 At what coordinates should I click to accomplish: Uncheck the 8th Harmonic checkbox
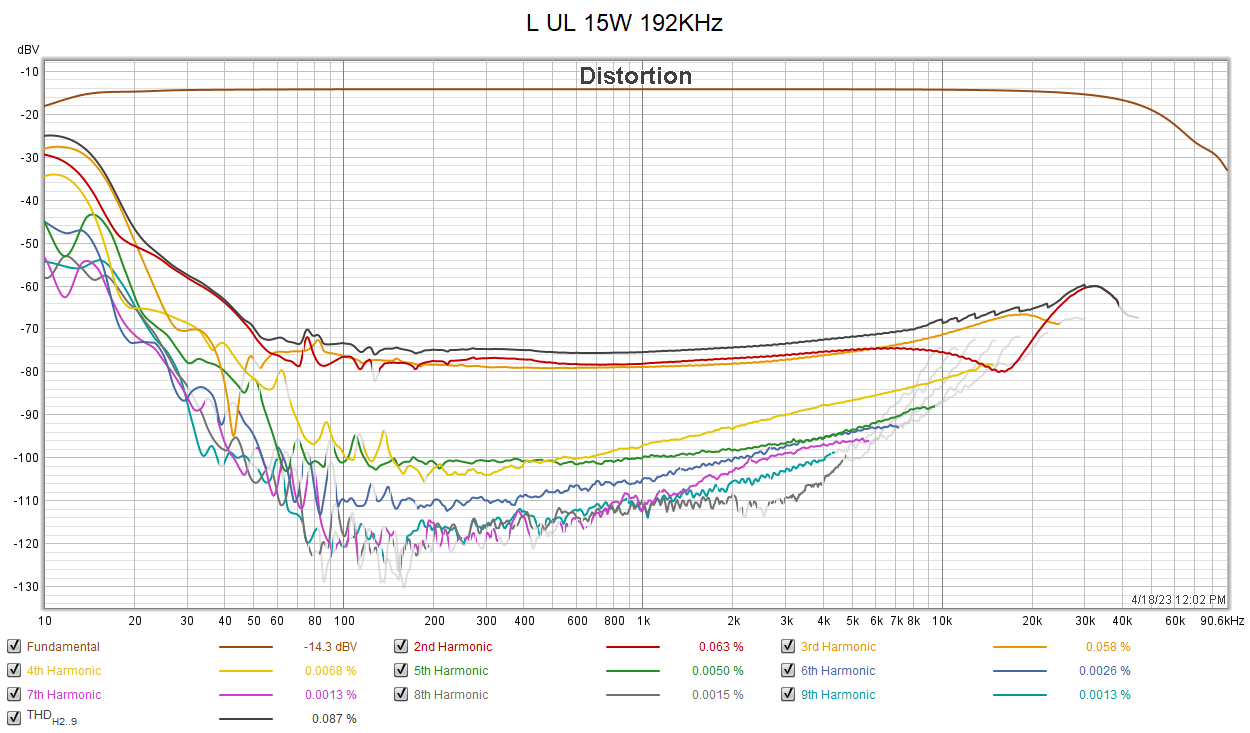(x=400, y=695)
